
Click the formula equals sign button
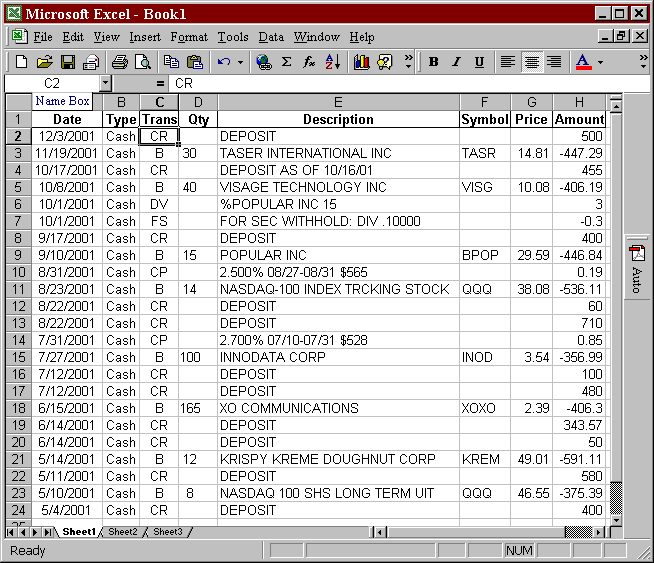pos(160,83)
